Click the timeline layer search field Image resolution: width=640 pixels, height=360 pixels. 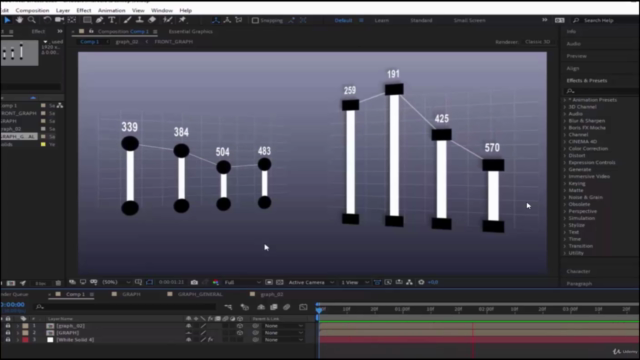126,307
